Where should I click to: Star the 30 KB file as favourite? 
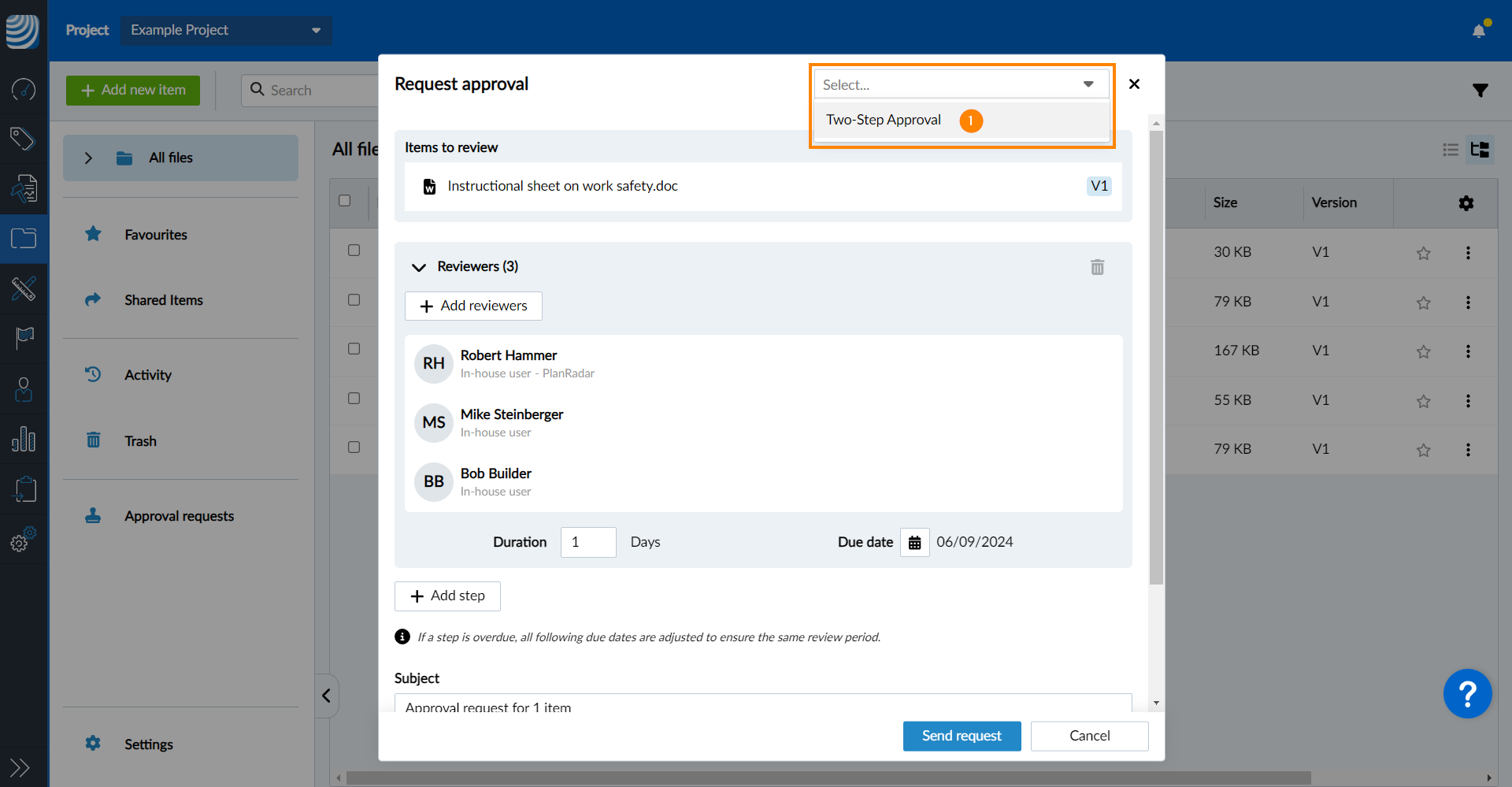1423,253
